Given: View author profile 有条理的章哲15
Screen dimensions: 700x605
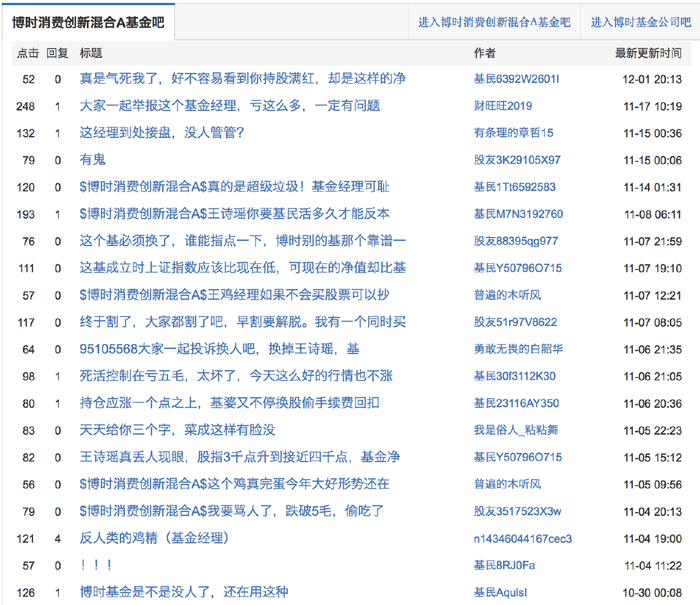Looking at the screenshot, I should point(513,133).
